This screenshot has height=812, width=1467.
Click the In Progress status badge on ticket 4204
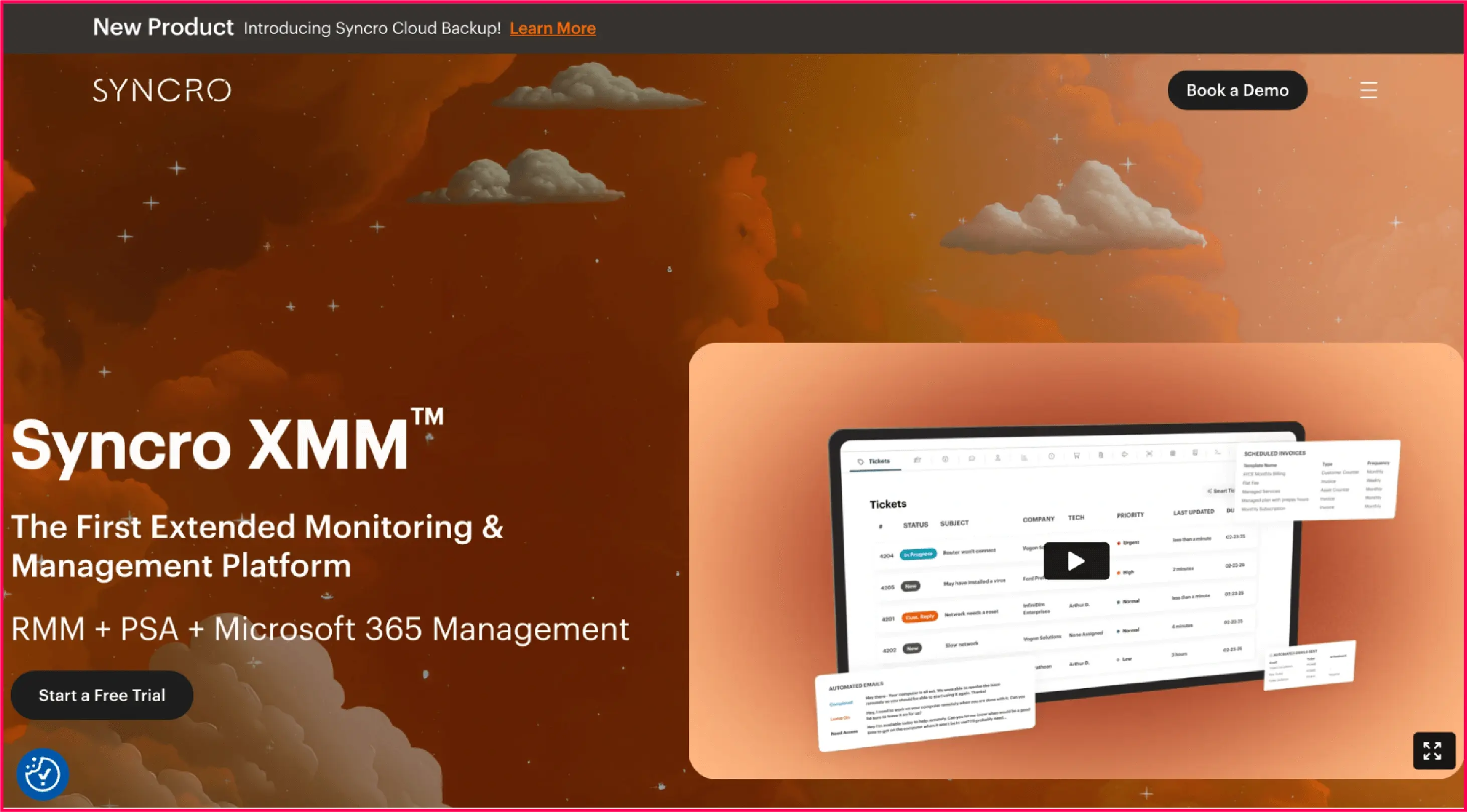pos(919,554)
